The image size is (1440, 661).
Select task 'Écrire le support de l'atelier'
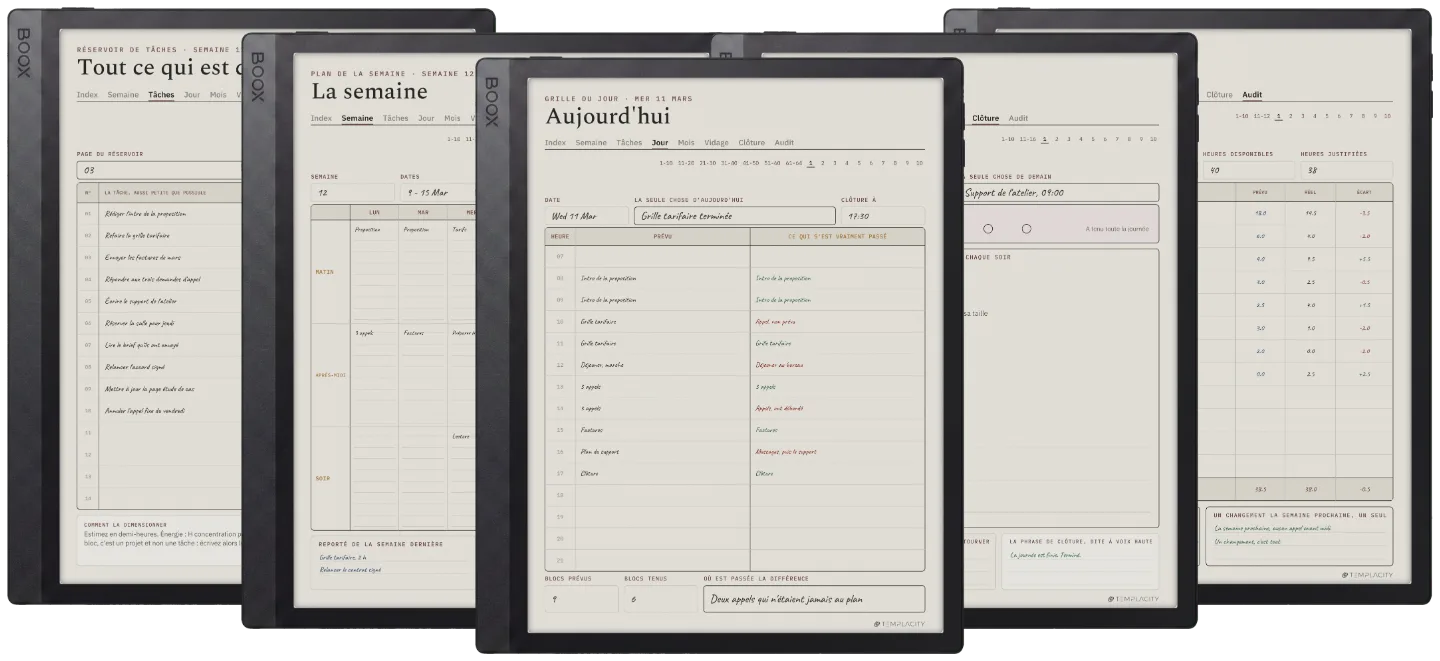click(x=140, y=301)
